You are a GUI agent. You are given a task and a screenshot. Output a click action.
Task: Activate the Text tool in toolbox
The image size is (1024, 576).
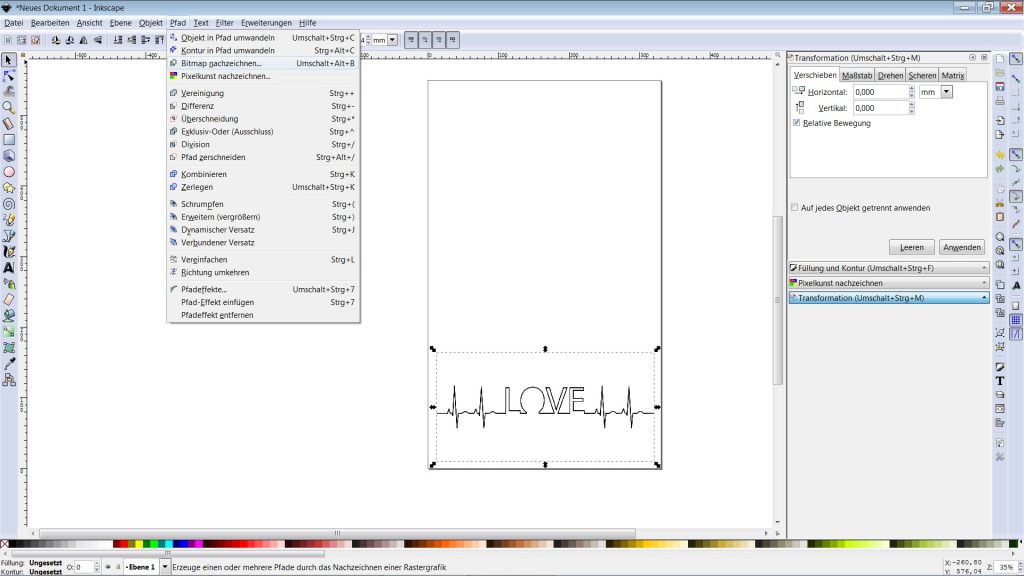click(x=9, y=267)
